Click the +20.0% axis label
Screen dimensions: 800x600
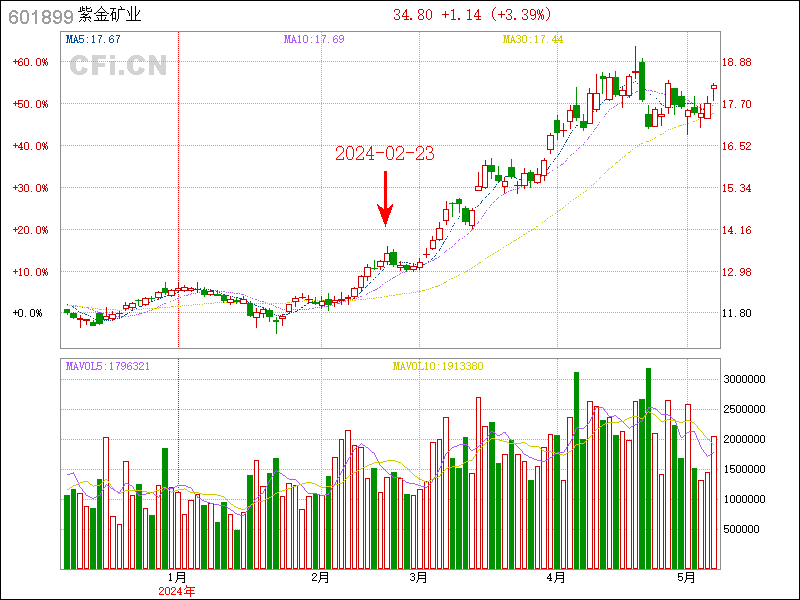pyautogui.click(x=31, y=230)
